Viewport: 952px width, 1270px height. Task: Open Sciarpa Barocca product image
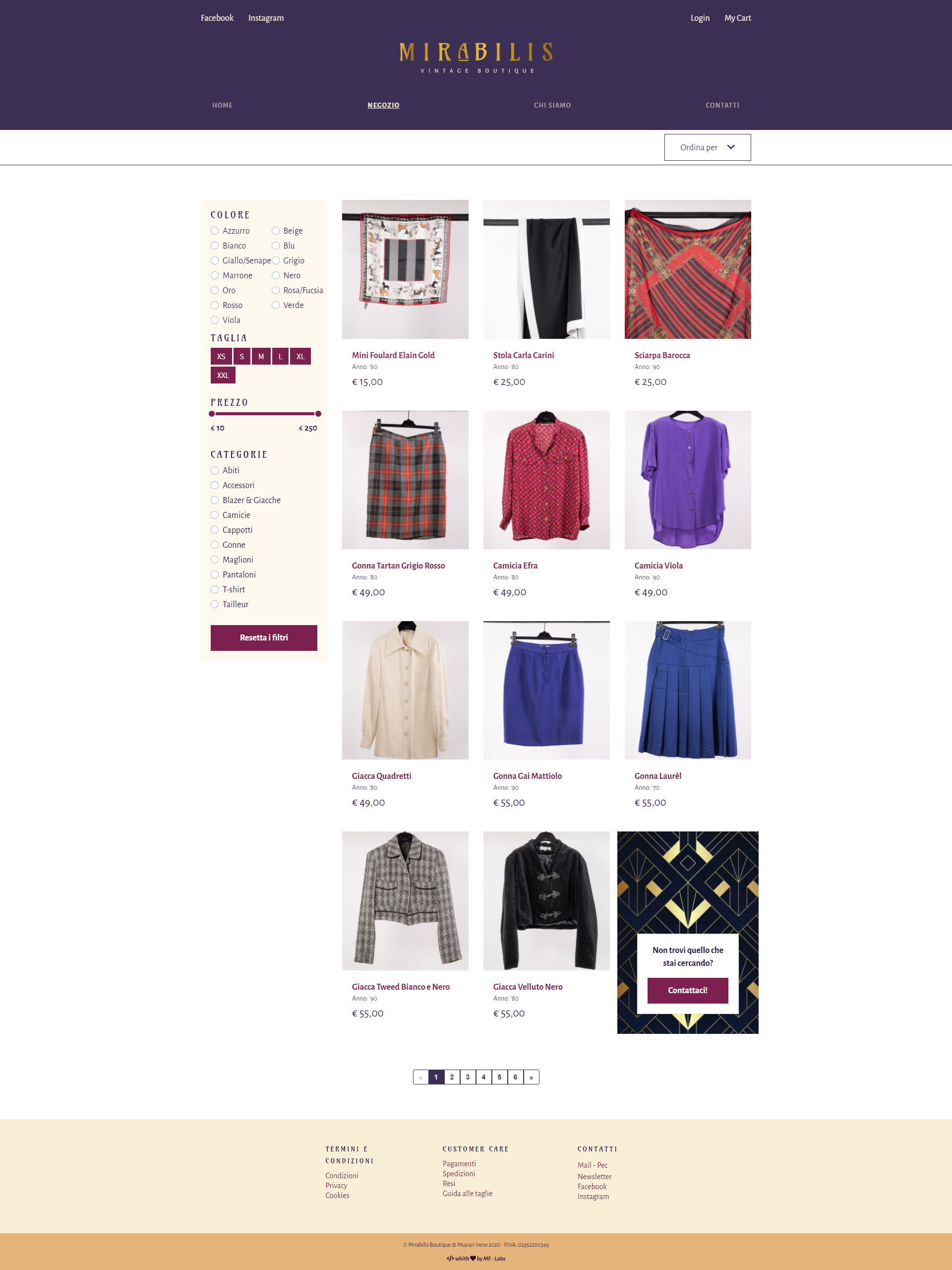coord(687,269)
